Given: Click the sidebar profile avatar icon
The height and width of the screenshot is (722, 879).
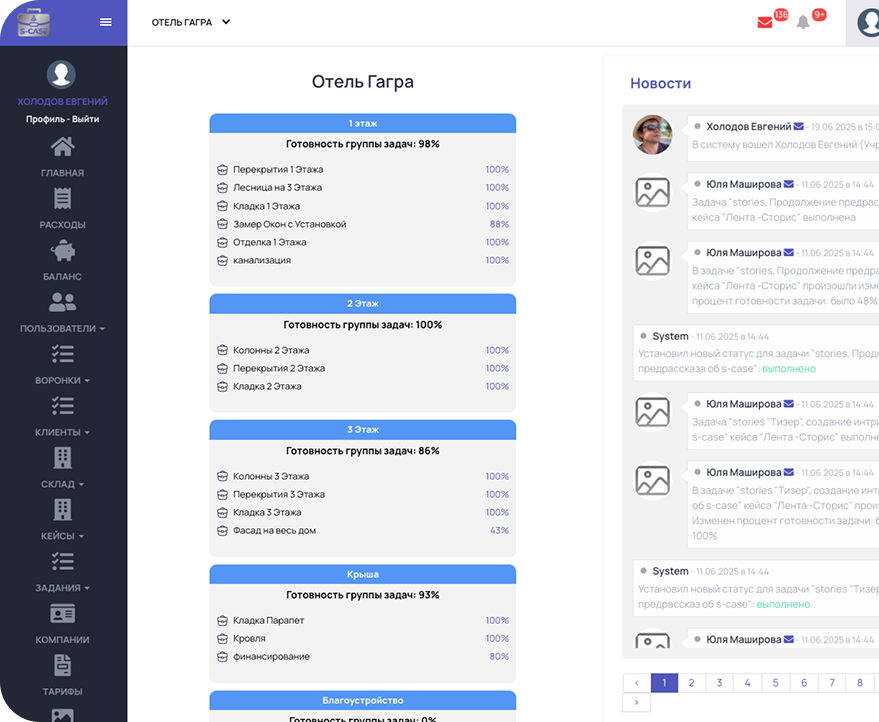Looking at the screenshot, I should click(62, 74).
